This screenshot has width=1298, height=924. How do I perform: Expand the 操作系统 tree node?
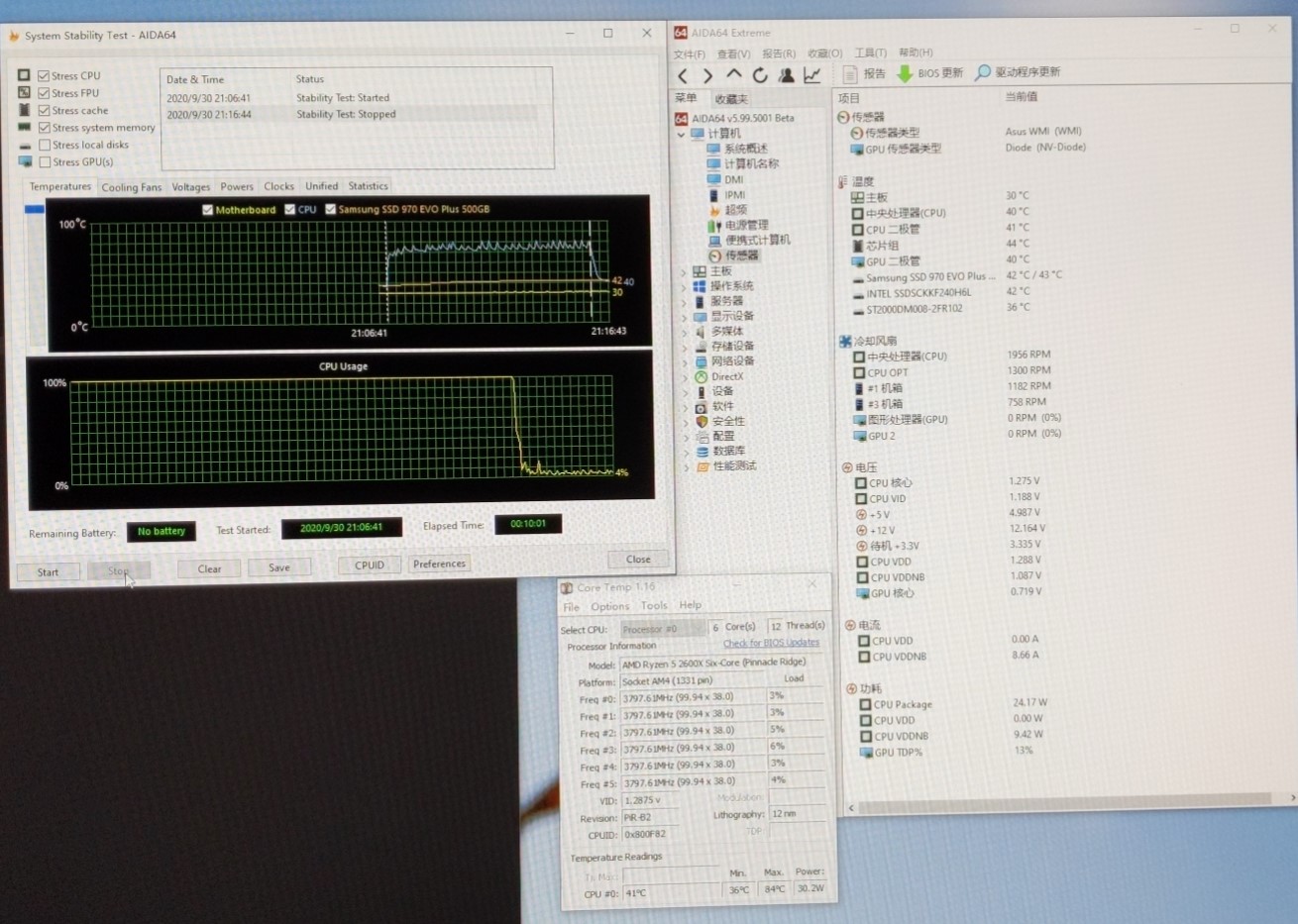tap(683, 286)
